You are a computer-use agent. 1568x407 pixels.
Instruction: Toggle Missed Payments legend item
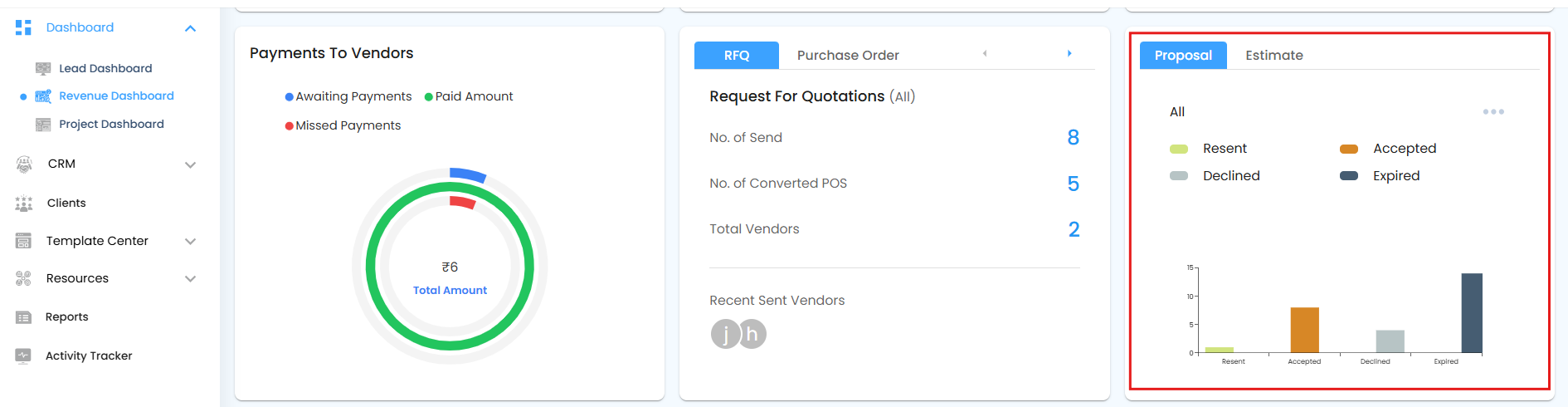click(343, 125)
